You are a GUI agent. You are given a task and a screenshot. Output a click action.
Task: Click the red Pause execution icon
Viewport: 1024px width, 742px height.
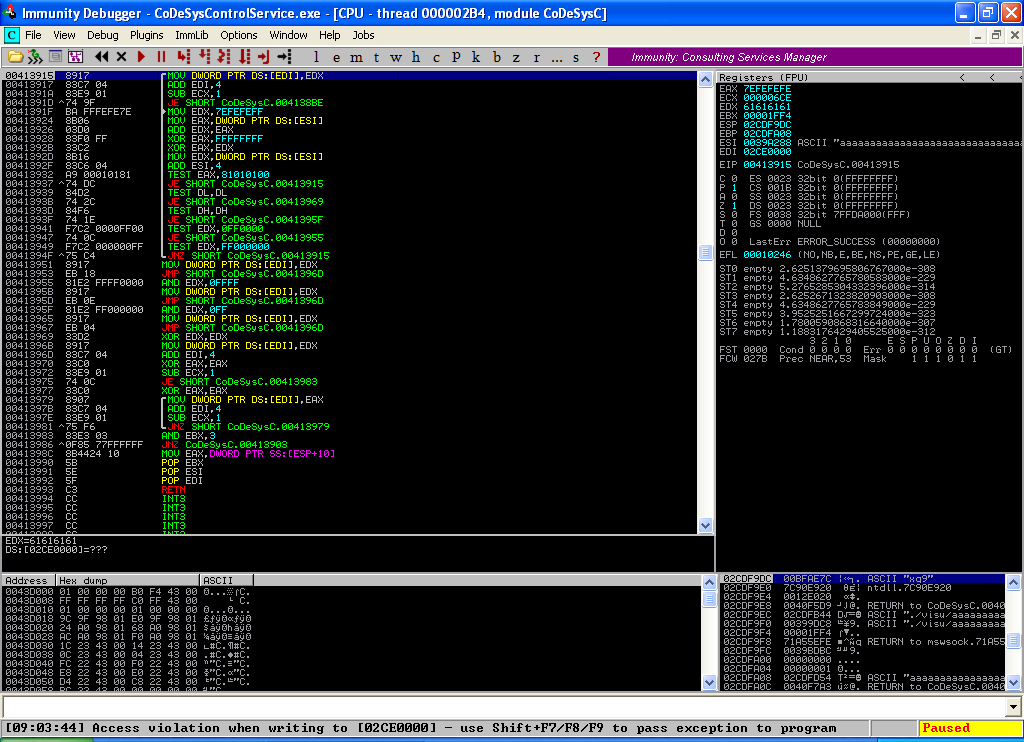(x=161, y=57)
